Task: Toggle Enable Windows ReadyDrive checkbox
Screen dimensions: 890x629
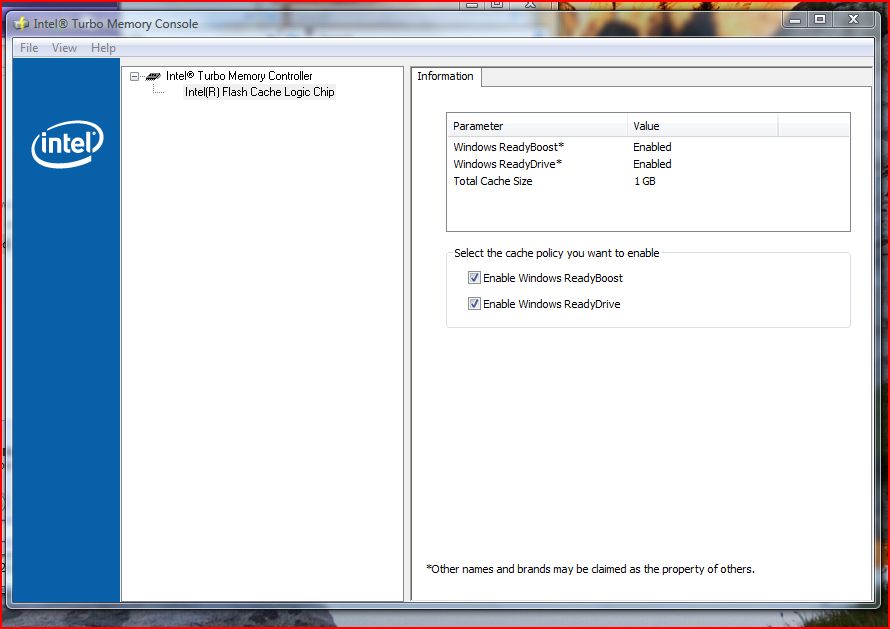Action: 474,304
